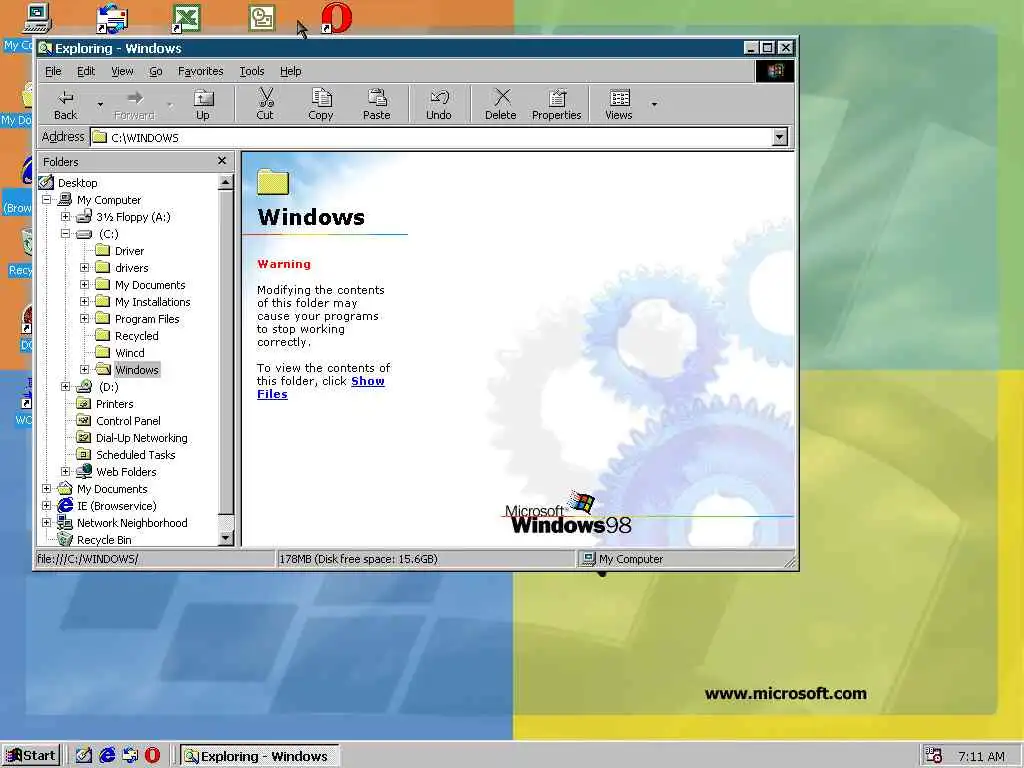Screen dimensions: 1024x768
Task: Undo last action via Undo icon
Action: 439,104
